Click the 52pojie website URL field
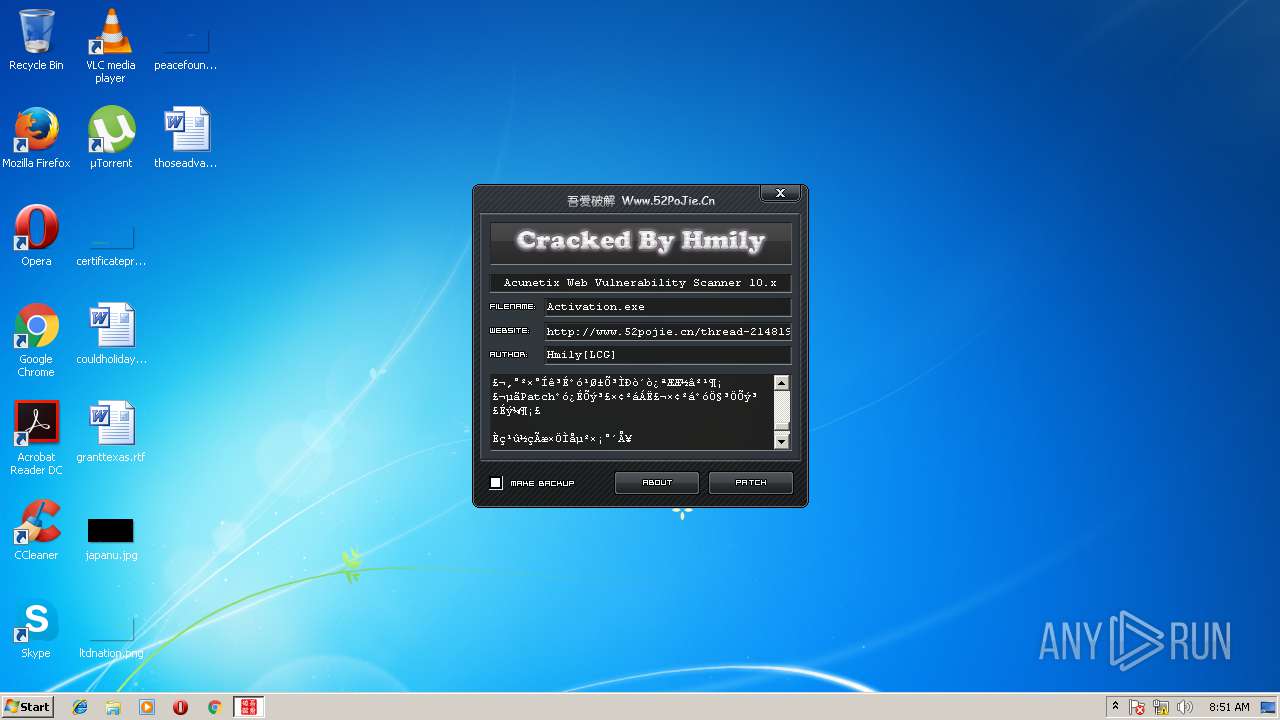The height and width of the screenshot is (720, 1280). (667, 331)
